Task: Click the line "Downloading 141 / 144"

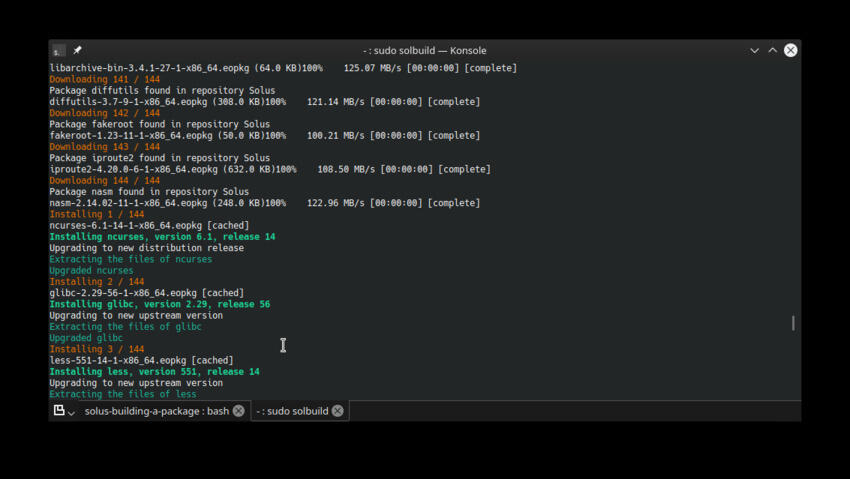Action: pyautogui.click(x=105, y=79)
